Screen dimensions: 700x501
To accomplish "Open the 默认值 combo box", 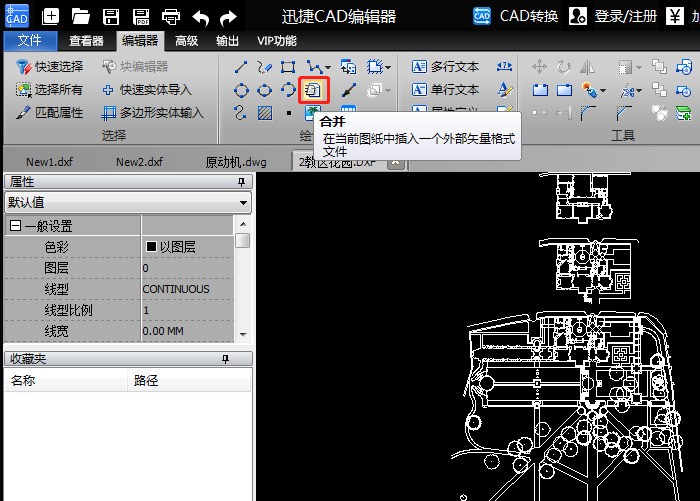I will tap(128, 202).
